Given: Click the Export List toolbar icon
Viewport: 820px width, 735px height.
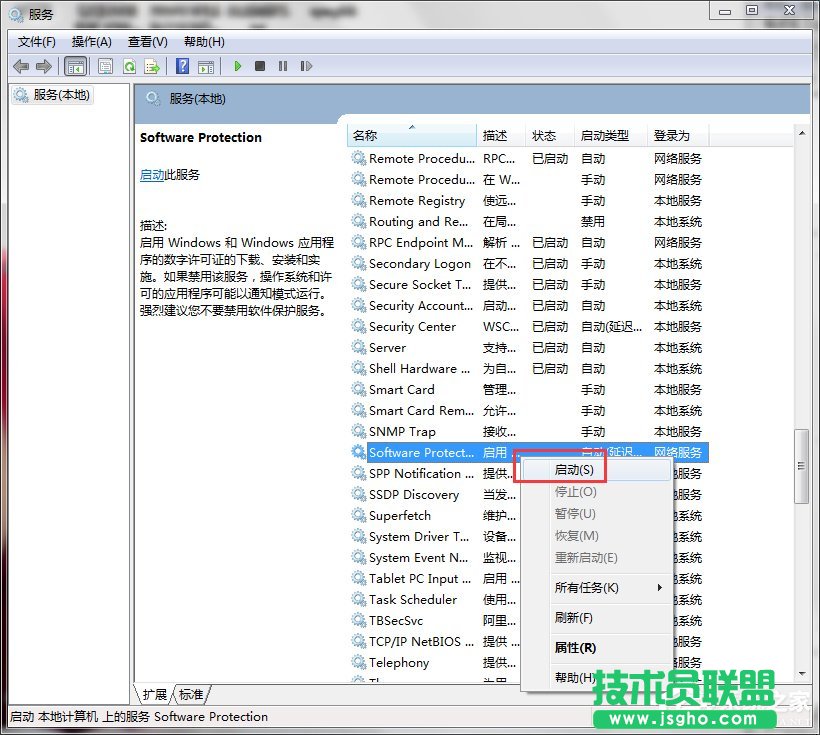Looking at the screenshot, I should [x=152, y=66].
